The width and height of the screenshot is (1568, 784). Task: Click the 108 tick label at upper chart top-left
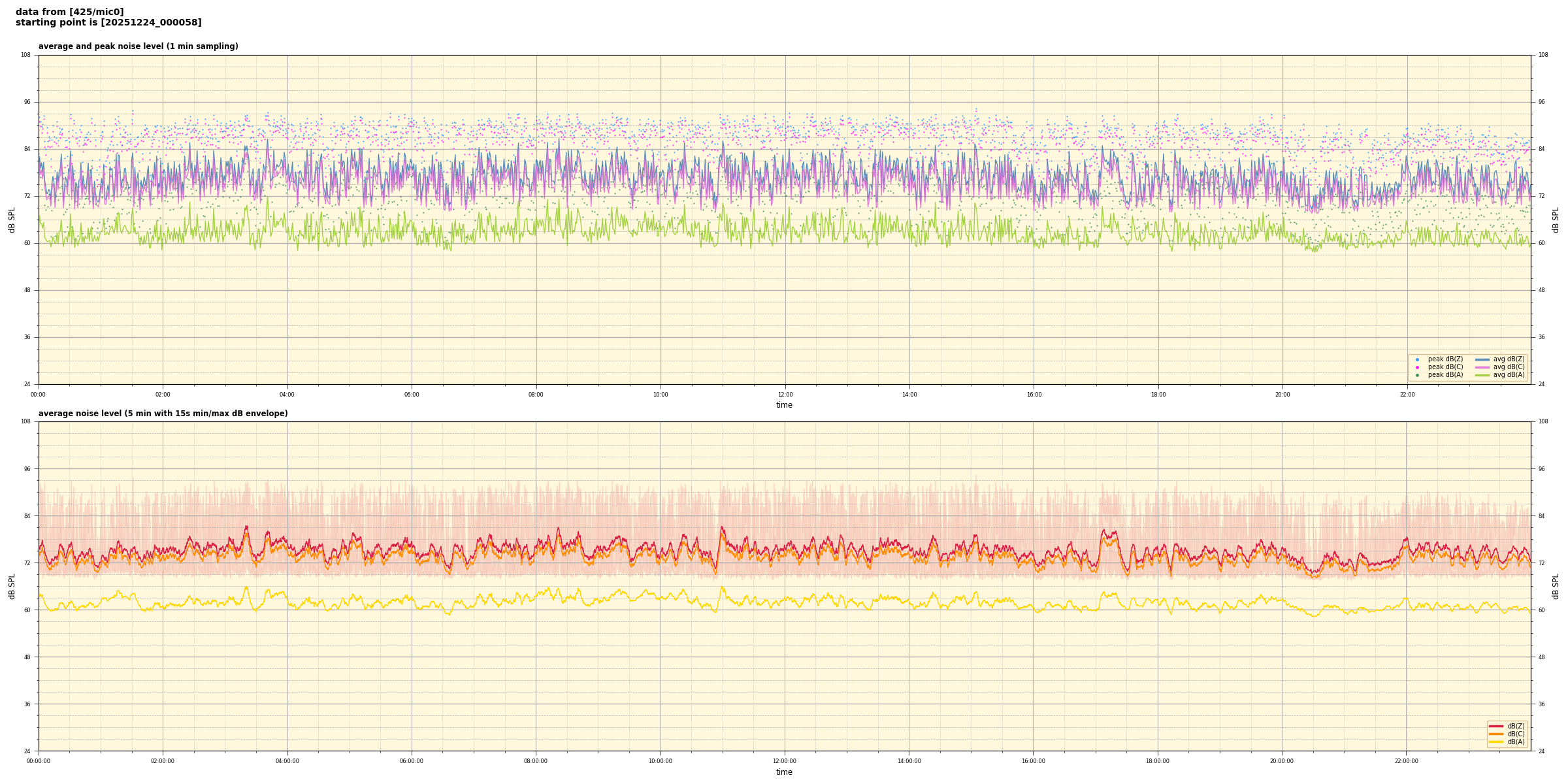pyautogui.click(x=25, y=55)
